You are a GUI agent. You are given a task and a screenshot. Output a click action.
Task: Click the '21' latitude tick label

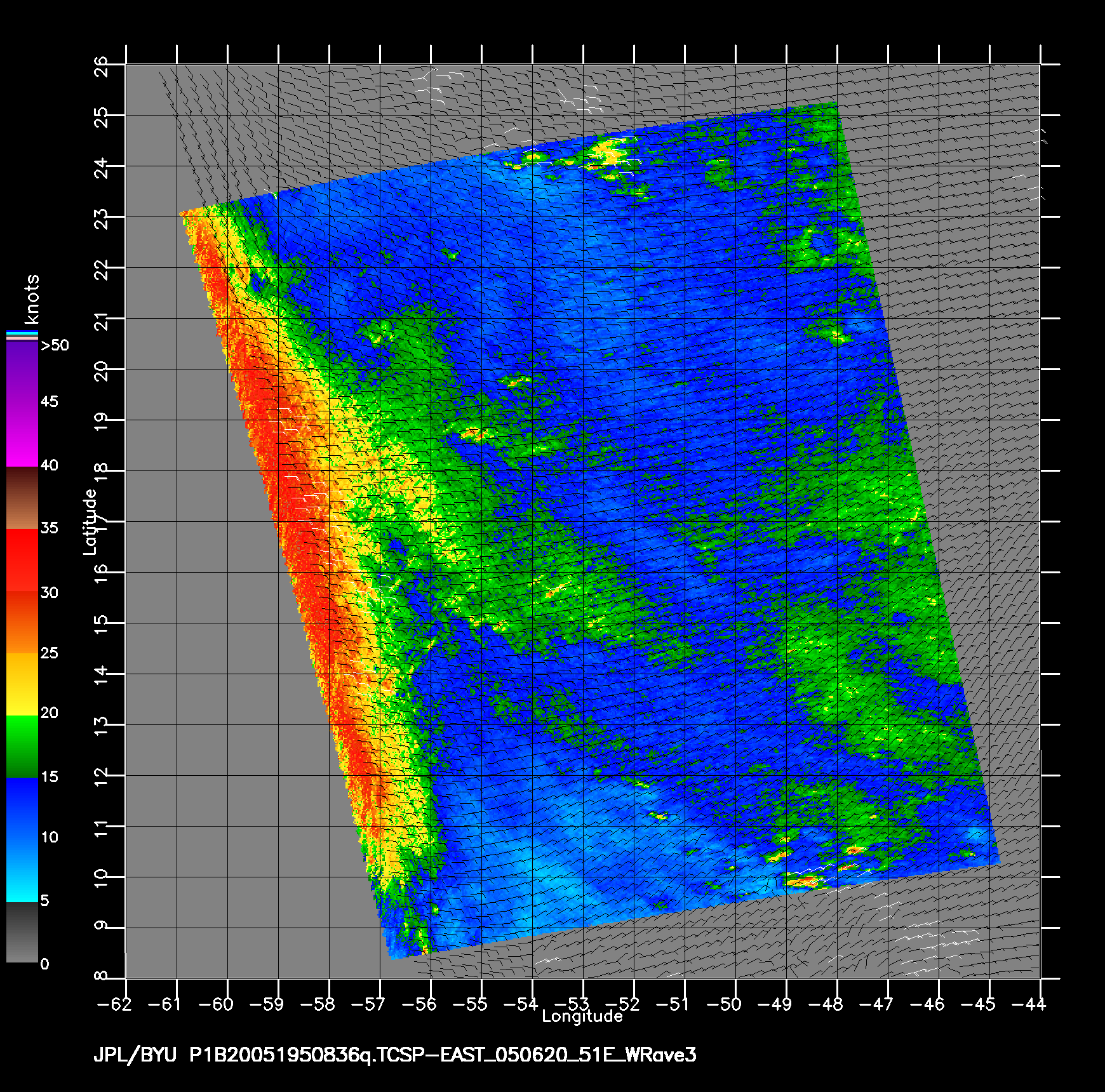(101, 321)
